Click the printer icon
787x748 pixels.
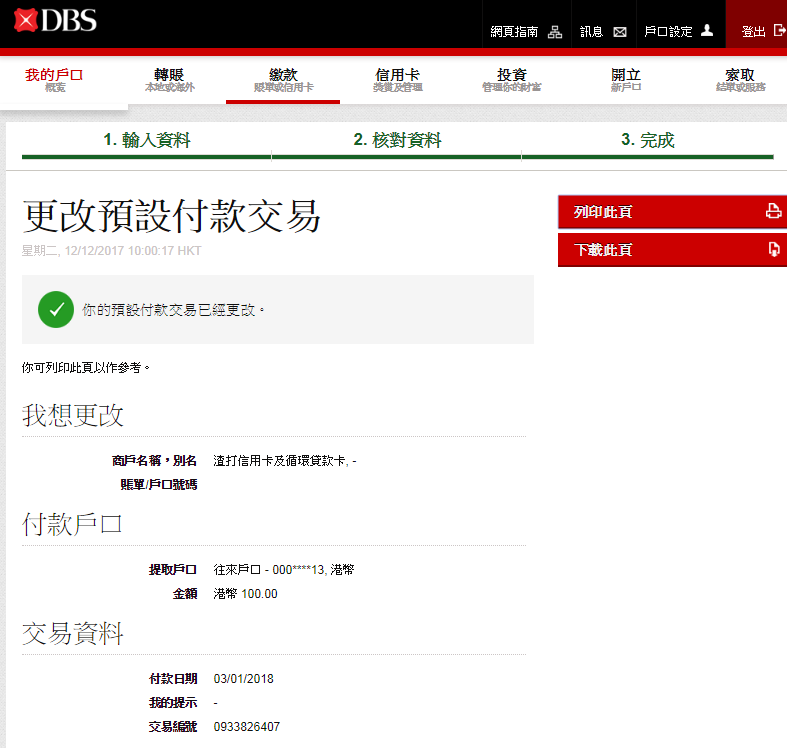point(772,211)
